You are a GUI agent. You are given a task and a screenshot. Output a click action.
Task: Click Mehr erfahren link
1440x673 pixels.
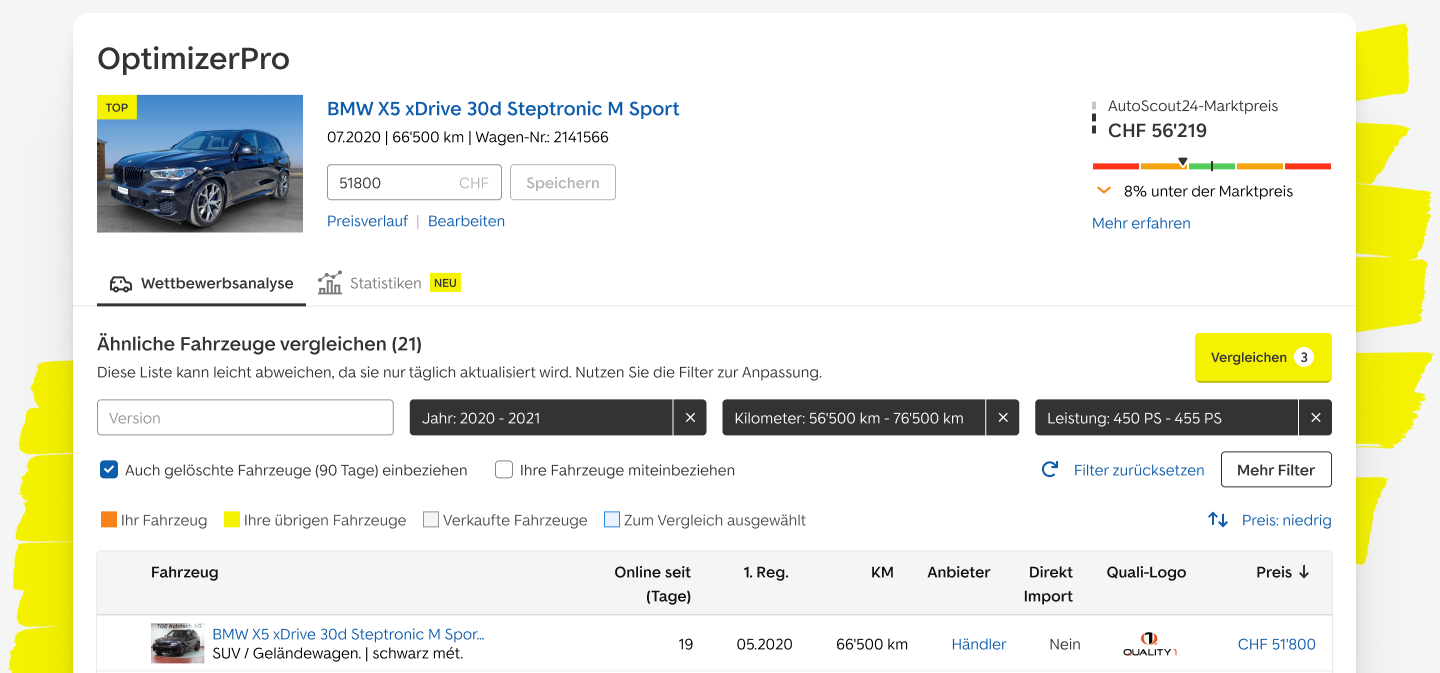(x=1141, y=223)
